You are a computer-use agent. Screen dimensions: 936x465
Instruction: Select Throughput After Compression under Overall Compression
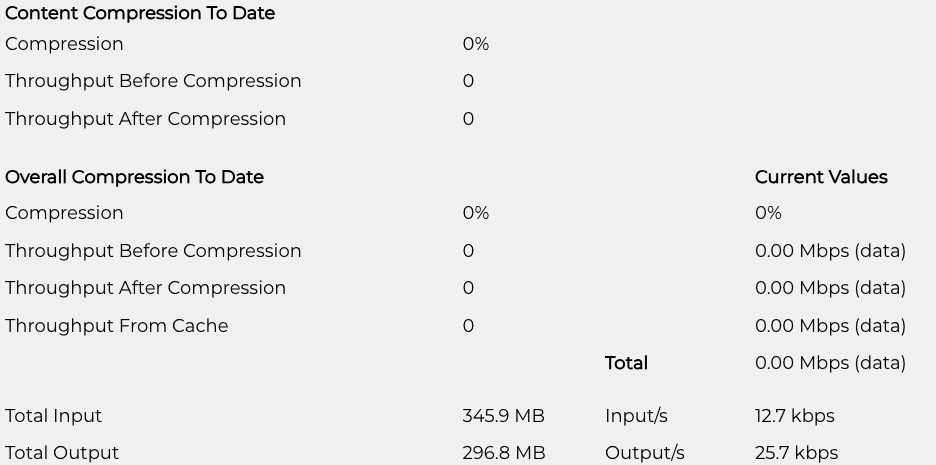[145, 288]
